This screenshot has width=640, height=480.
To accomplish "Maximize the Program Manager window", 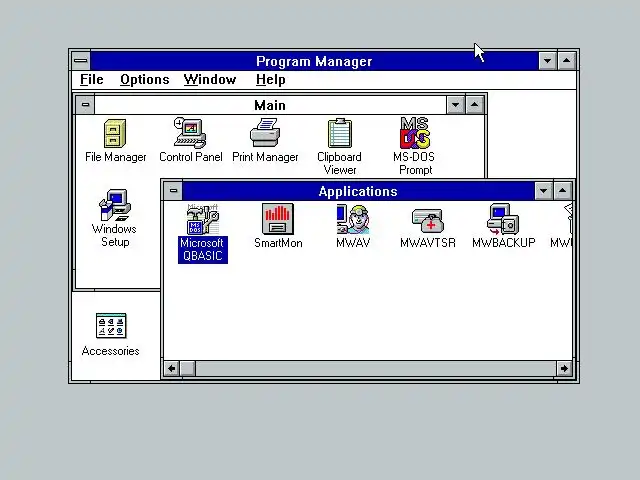I will (x=567, y=61).
